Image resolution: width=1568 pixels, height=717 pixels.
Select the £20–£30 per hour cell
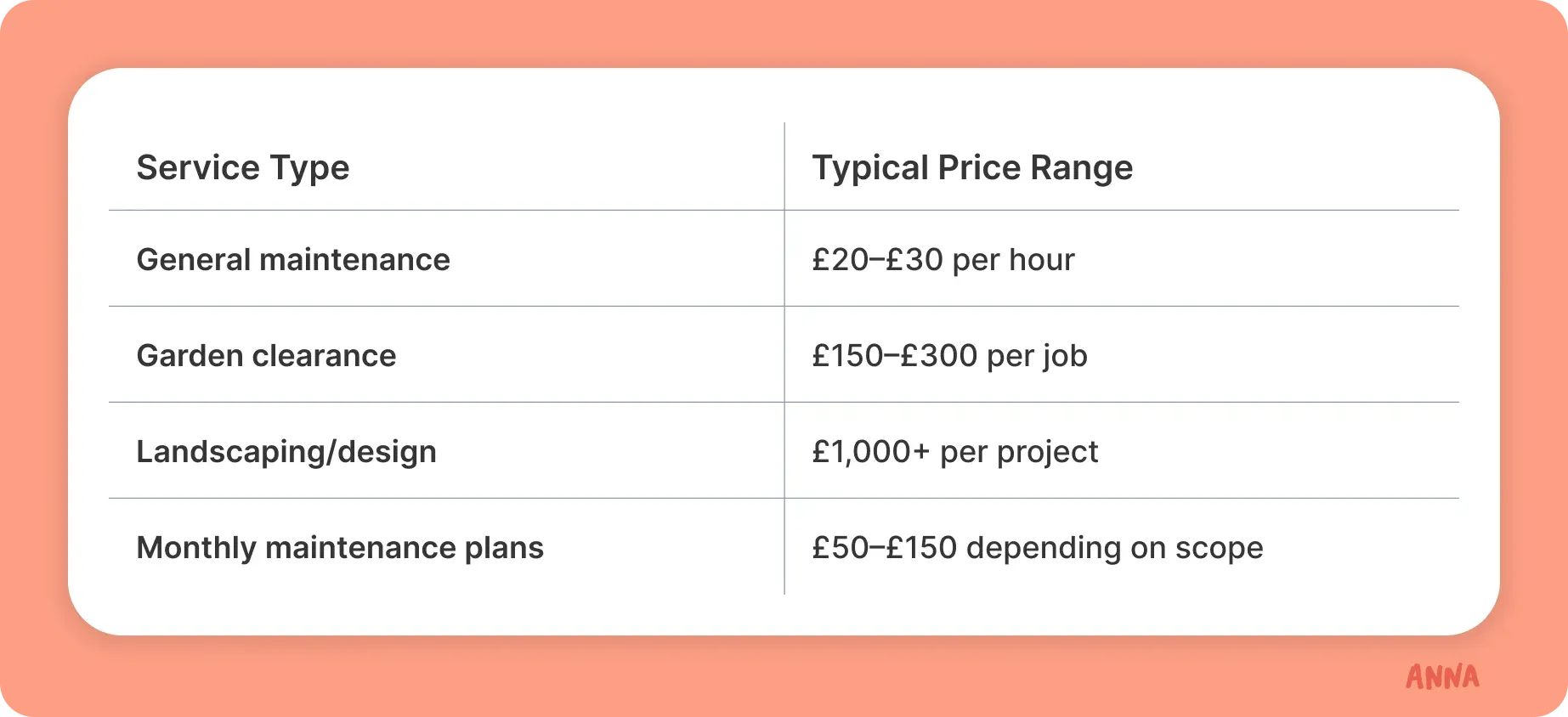pos(943,260)
